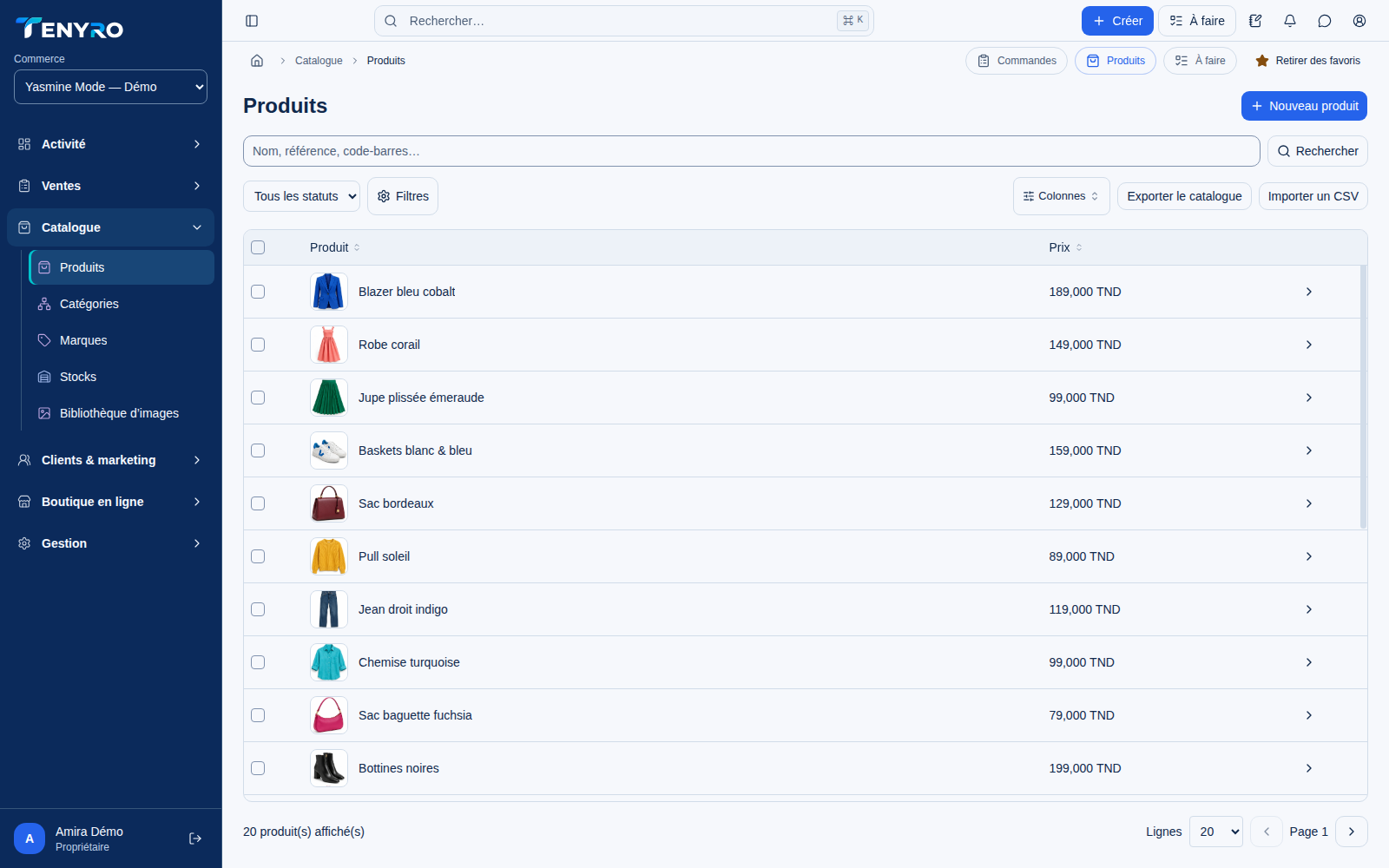Open row arrow for Bottines noires
1389x868 pixels.
click(1309, 768)
